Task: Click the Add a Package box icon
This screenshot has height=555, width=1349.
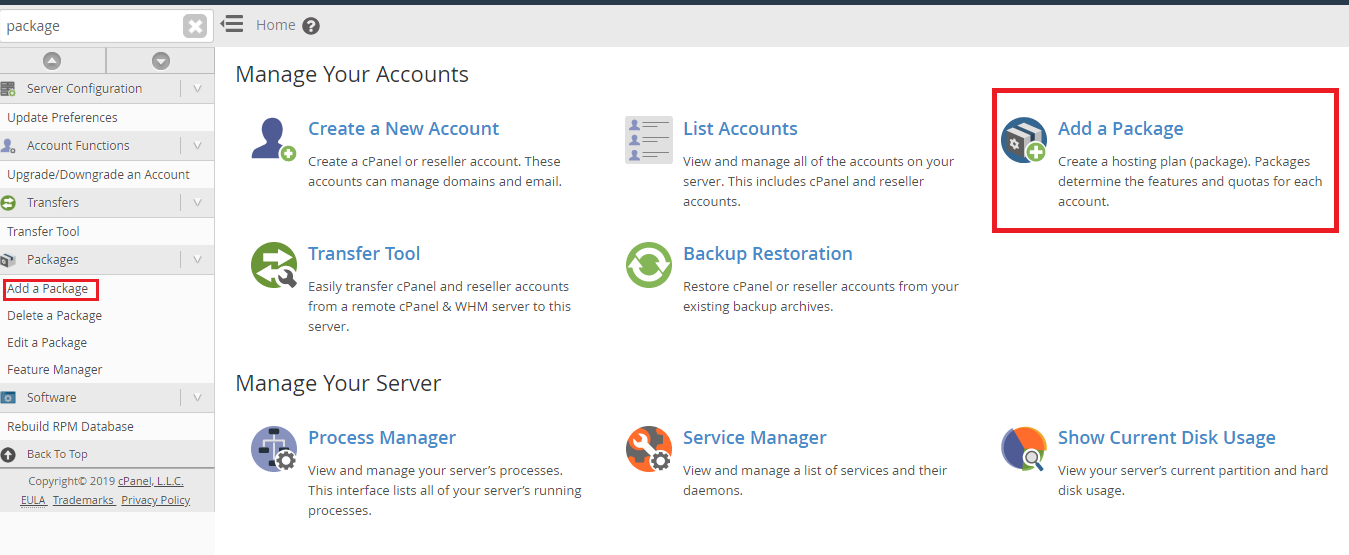Action: coord(1023,139)
